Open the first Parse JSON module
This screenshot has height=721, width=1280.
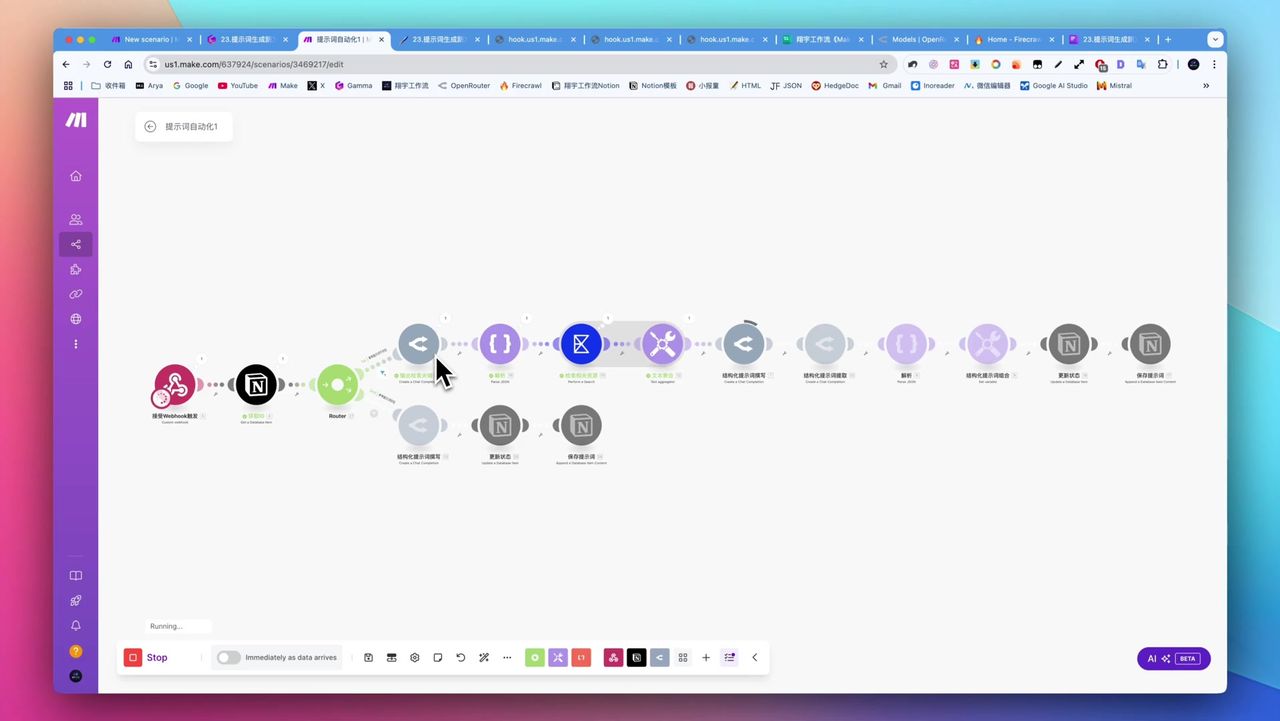(500, 344)
